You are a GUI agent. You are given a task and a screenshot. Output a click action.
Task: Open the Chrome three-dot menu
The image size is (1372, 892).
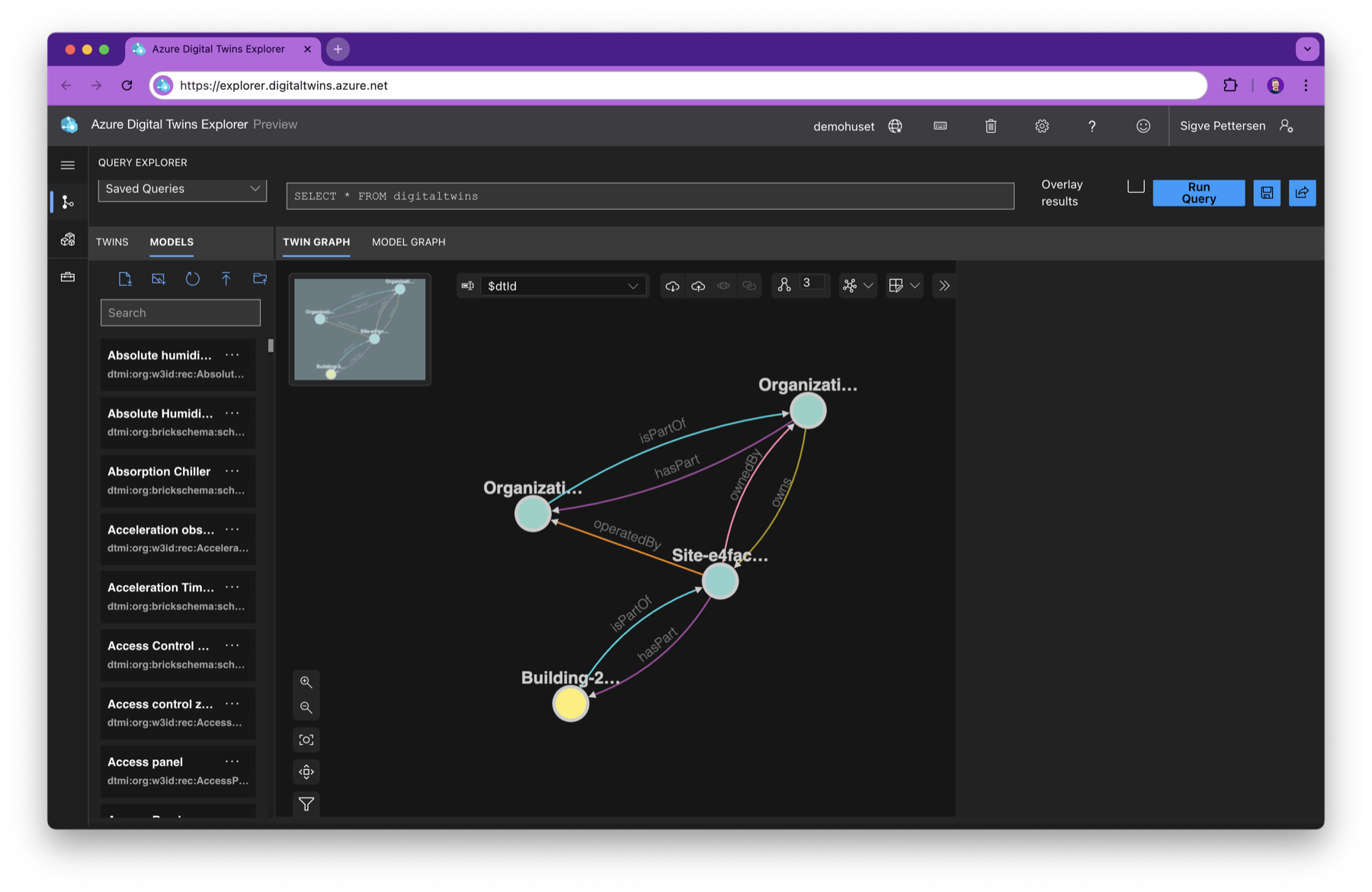coord(1306,85)
